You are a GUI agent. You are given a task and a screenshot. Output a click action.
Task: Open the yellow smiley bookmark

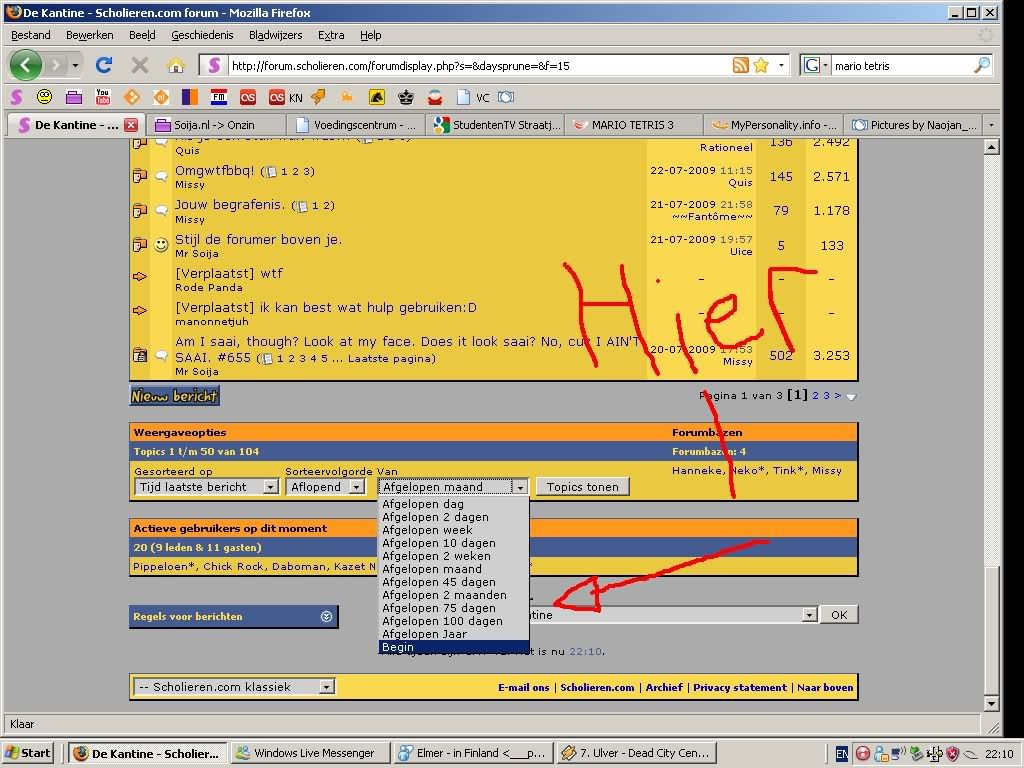(x=44, y=97)
